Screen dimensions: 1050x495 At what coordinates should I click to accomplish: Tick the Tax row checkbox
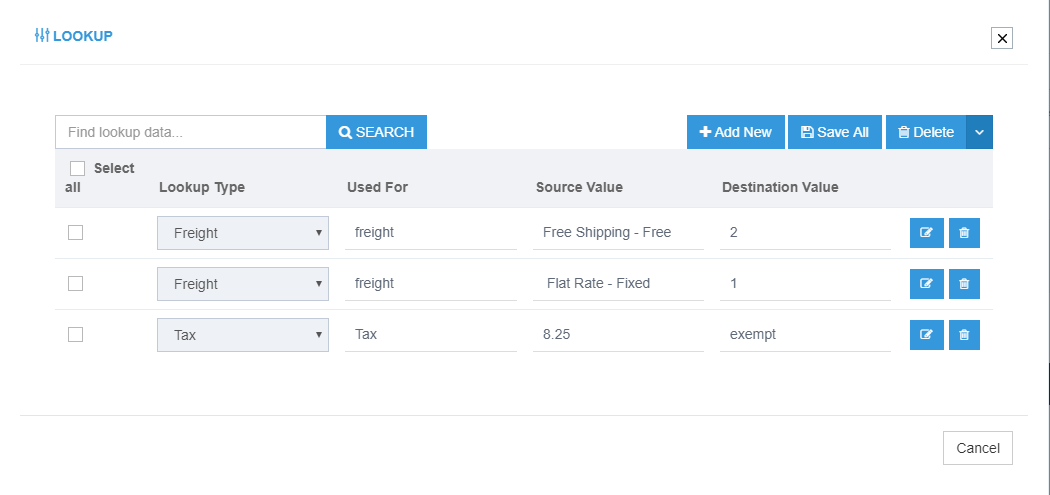pyautogui.click(x=75, y=335)
